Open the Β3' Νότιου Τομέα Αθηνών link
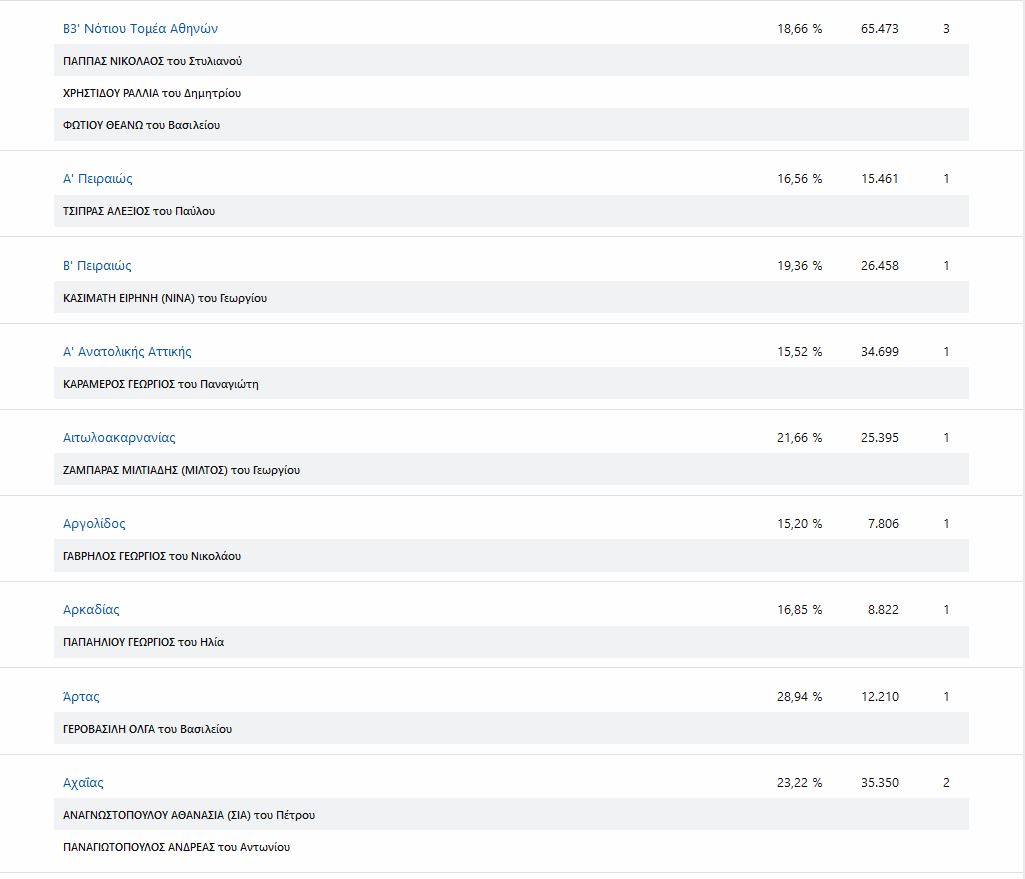 [140, 29]
